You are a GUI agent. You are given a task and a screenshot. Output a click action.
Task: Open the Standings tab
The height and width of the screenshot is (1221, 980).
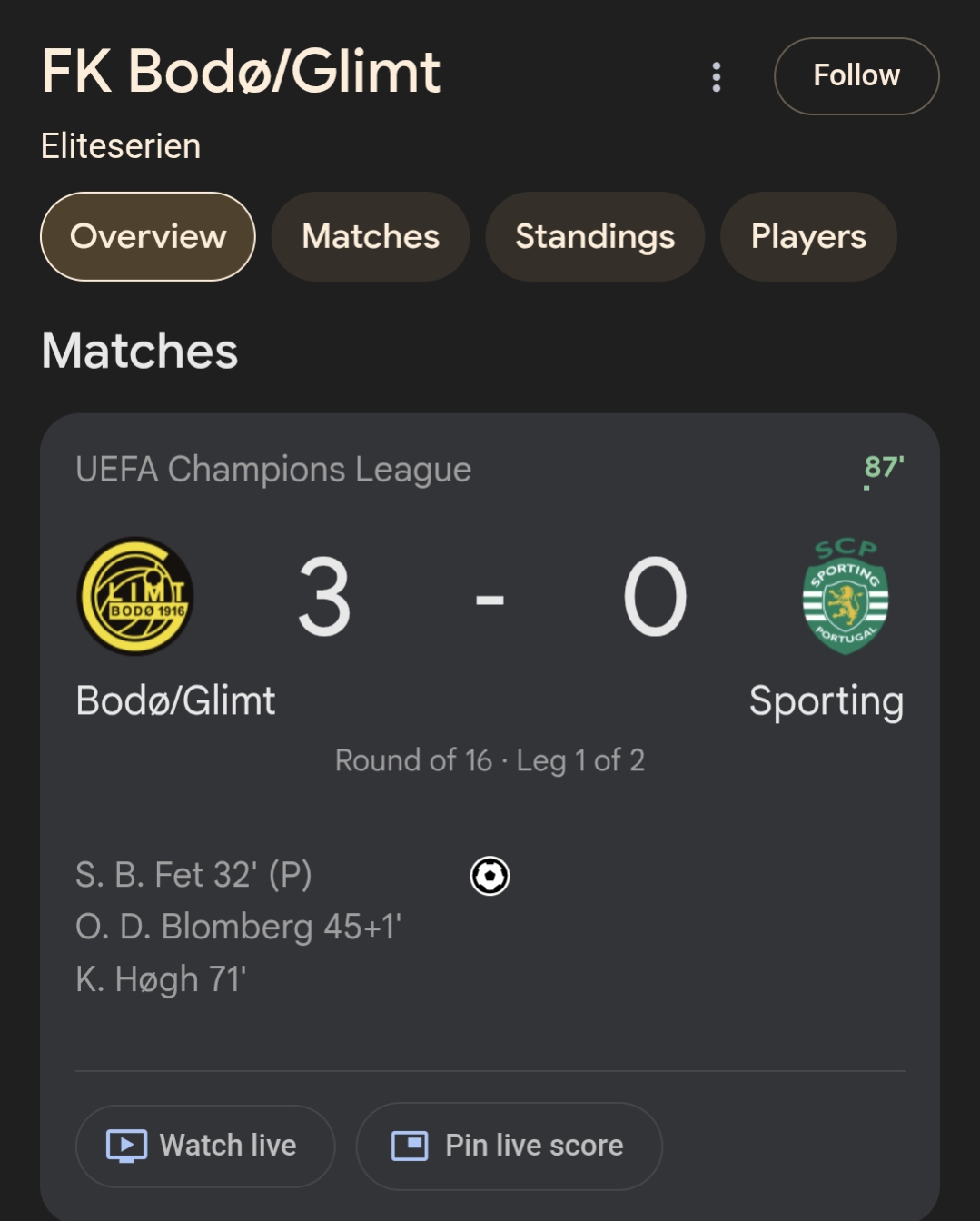595,236
